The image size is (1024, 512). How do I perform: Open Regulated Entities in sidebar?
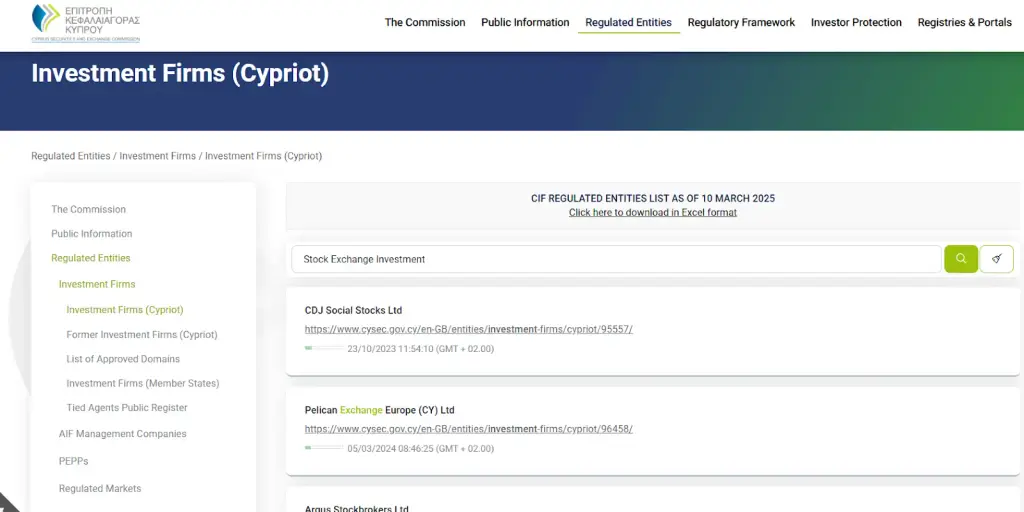(x=91, y=258)
